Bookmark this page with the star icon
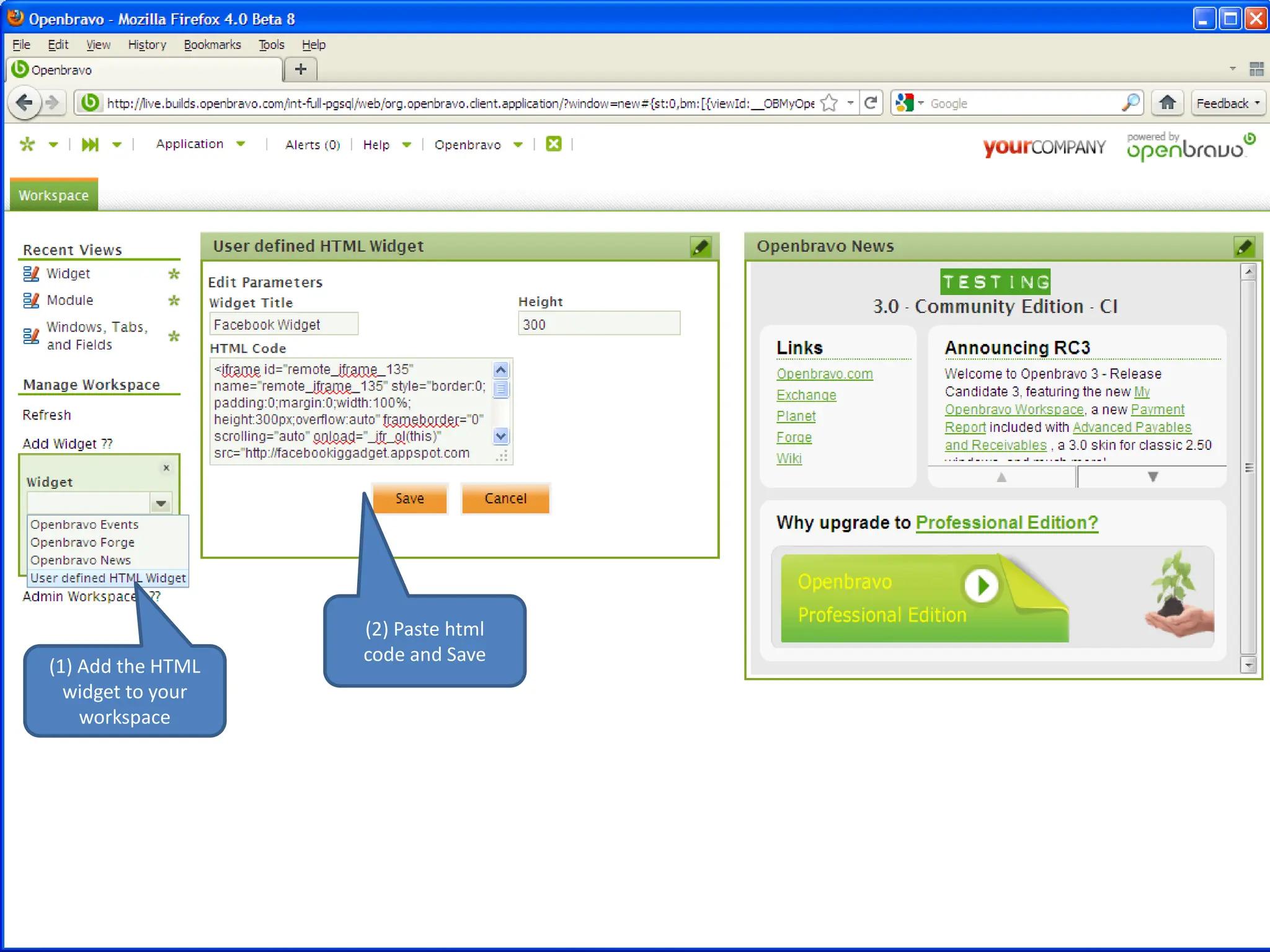This screenshot has height=952, width=1270. [x=828, y=103]
